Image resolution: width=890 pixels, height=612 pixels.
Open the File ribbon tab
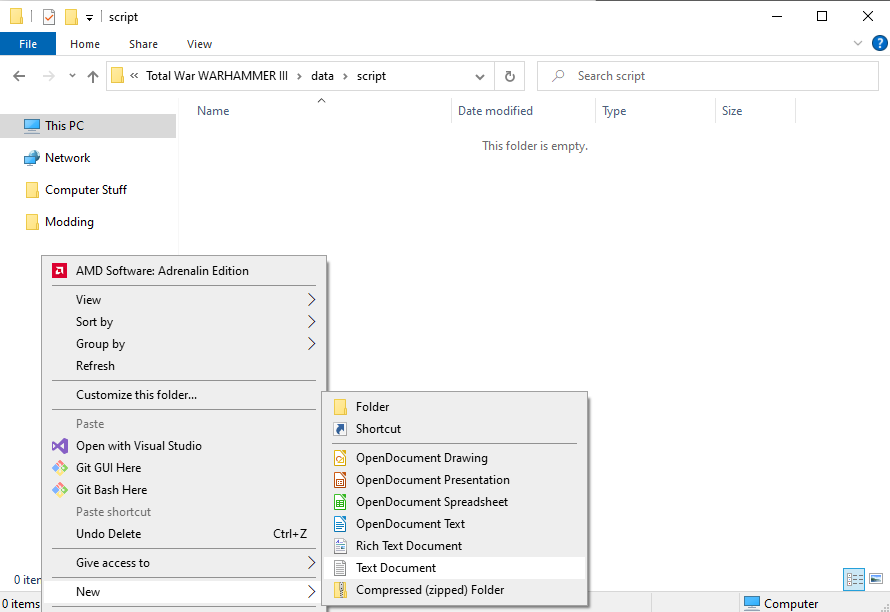pos(28,44)
